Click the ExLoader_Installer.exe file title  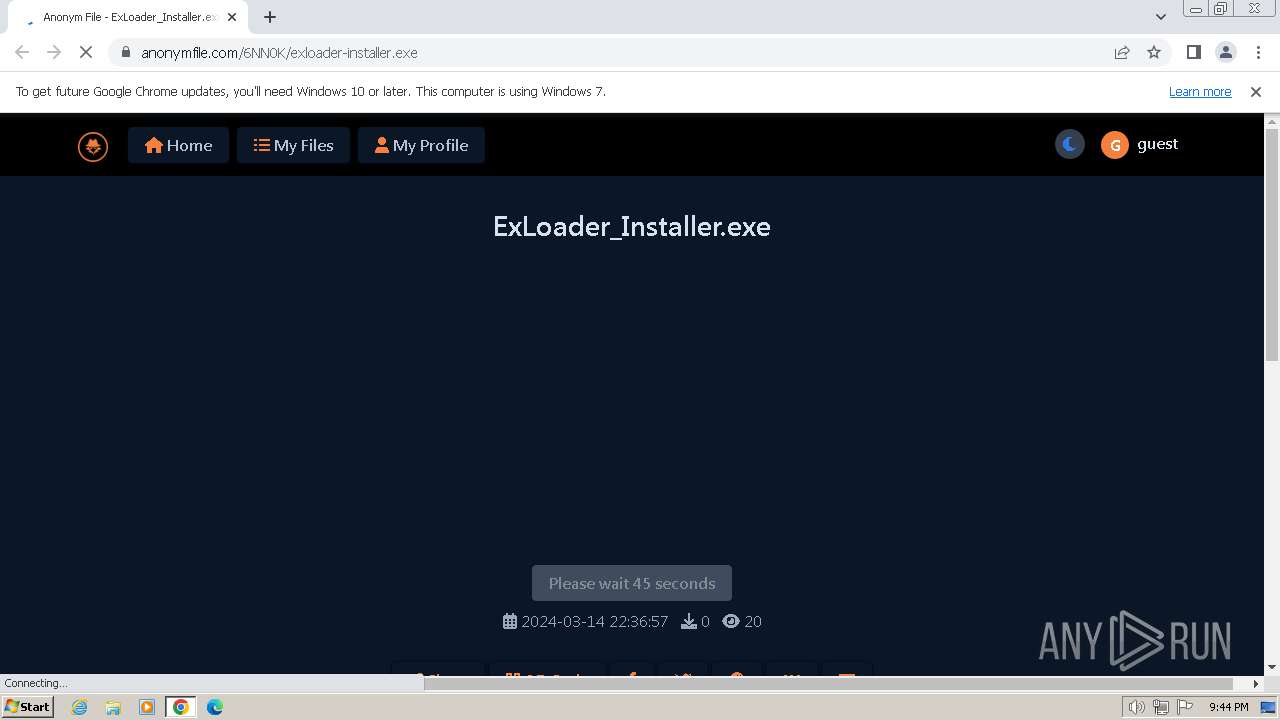632,226
